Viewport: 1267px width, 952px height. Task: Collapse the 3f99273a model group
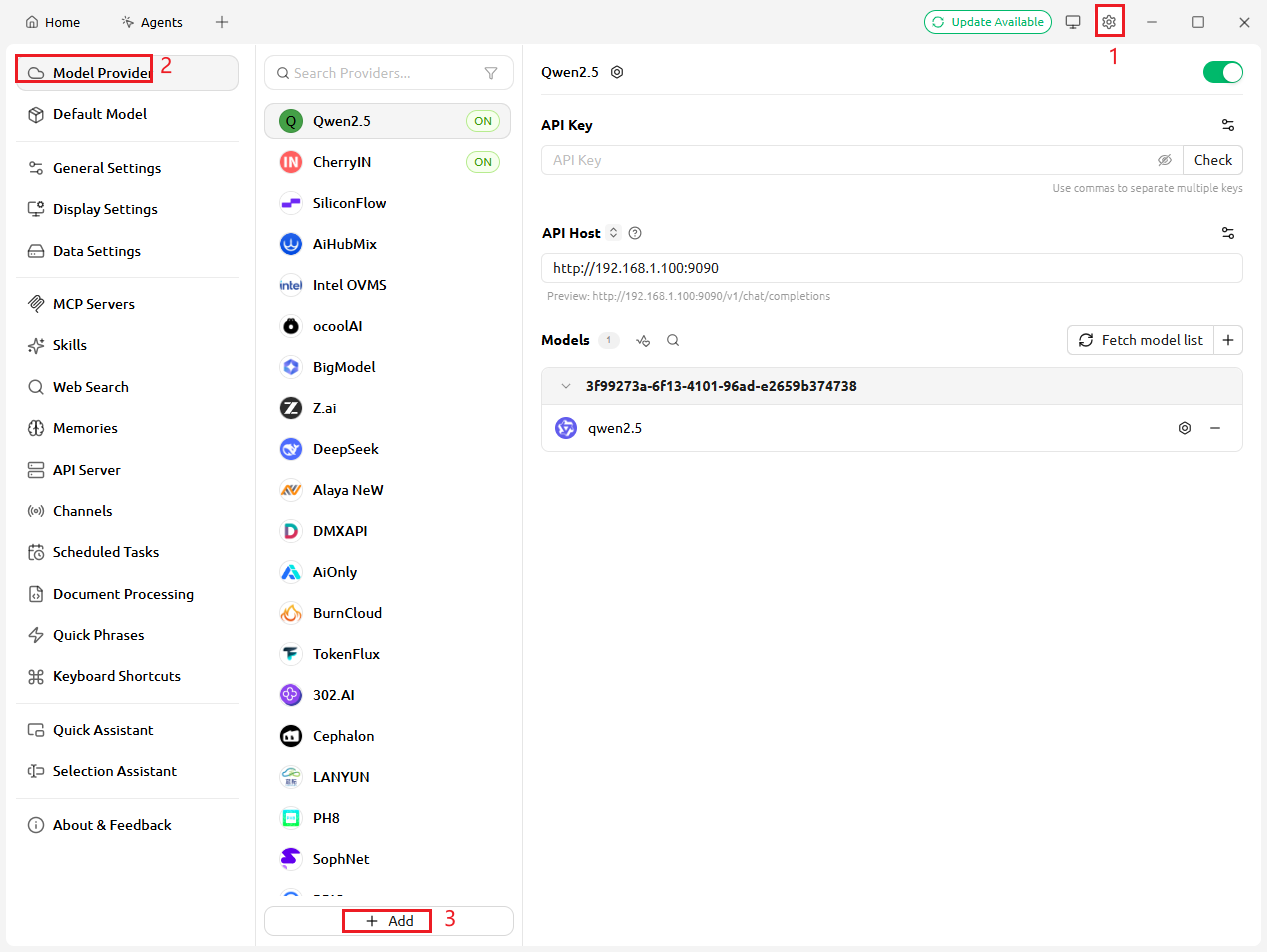pos(566,386)
